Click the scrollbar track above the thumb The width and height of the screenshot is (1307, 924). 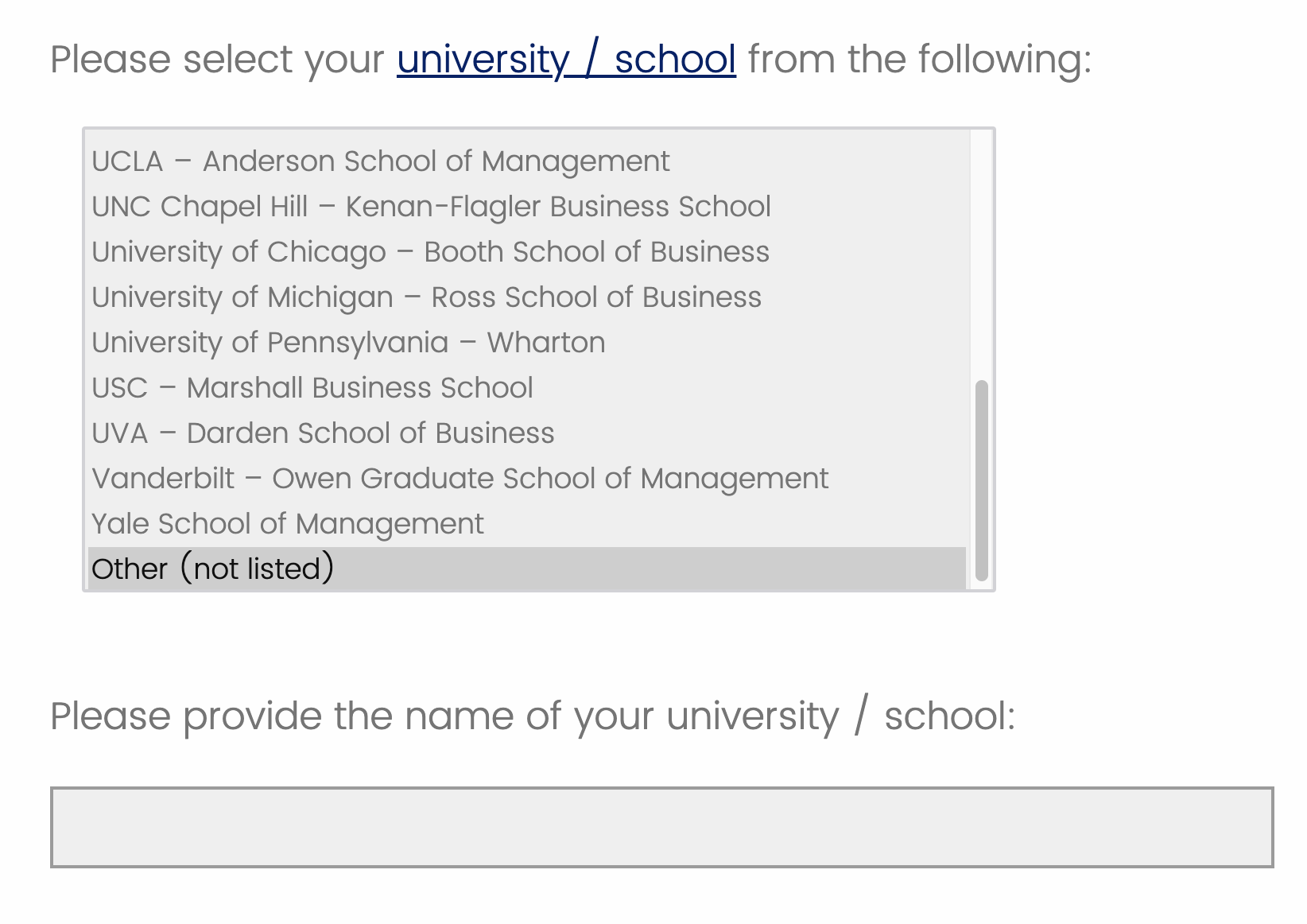(x=981, y=254)
